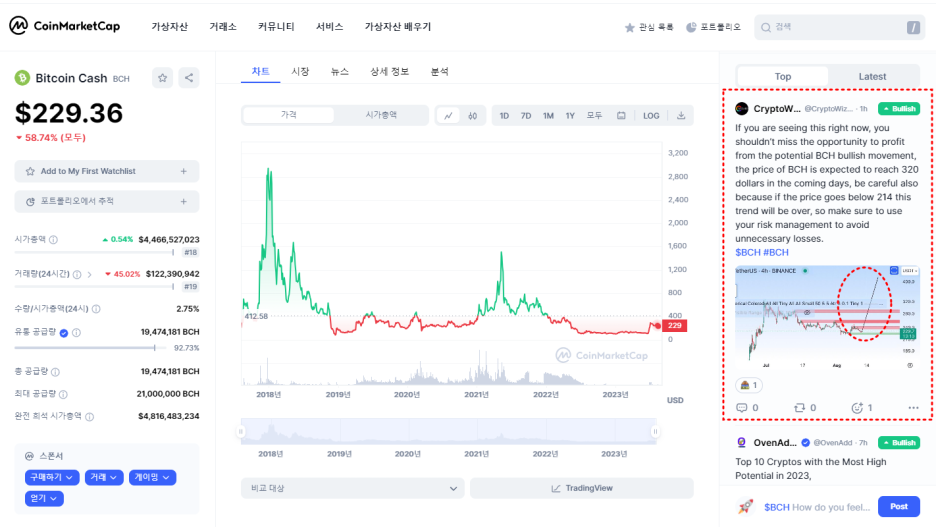
Task: Open chart calendar date picker
Action: point(621,115)
